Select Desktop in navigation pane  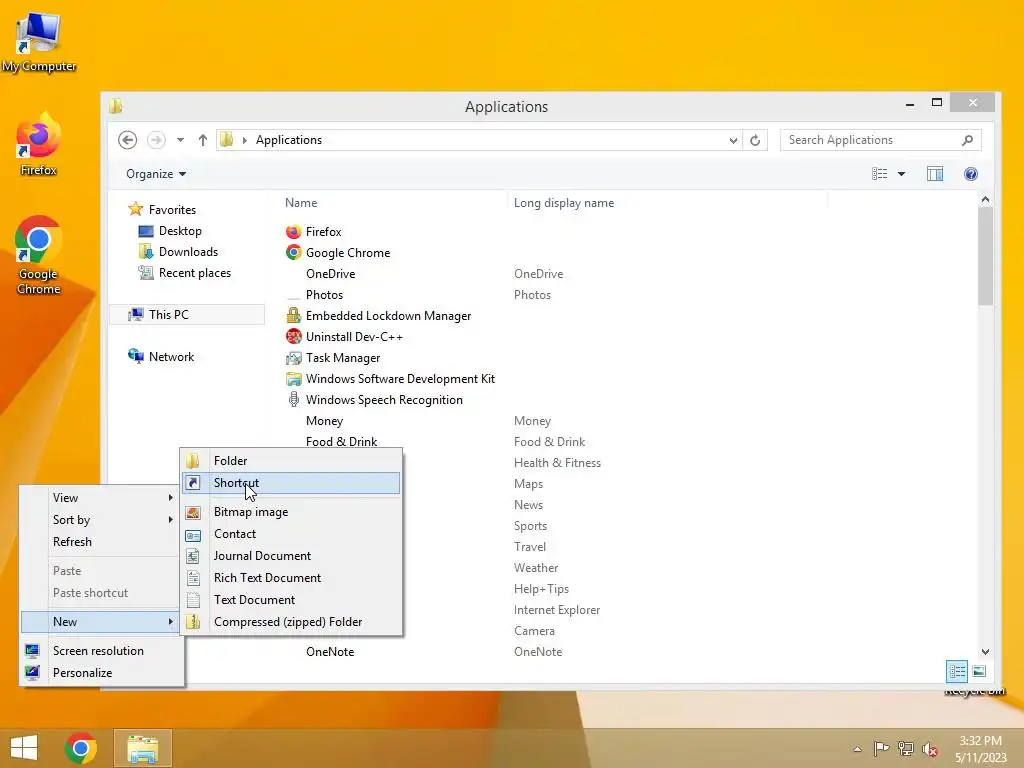click(x=170, y=231)
